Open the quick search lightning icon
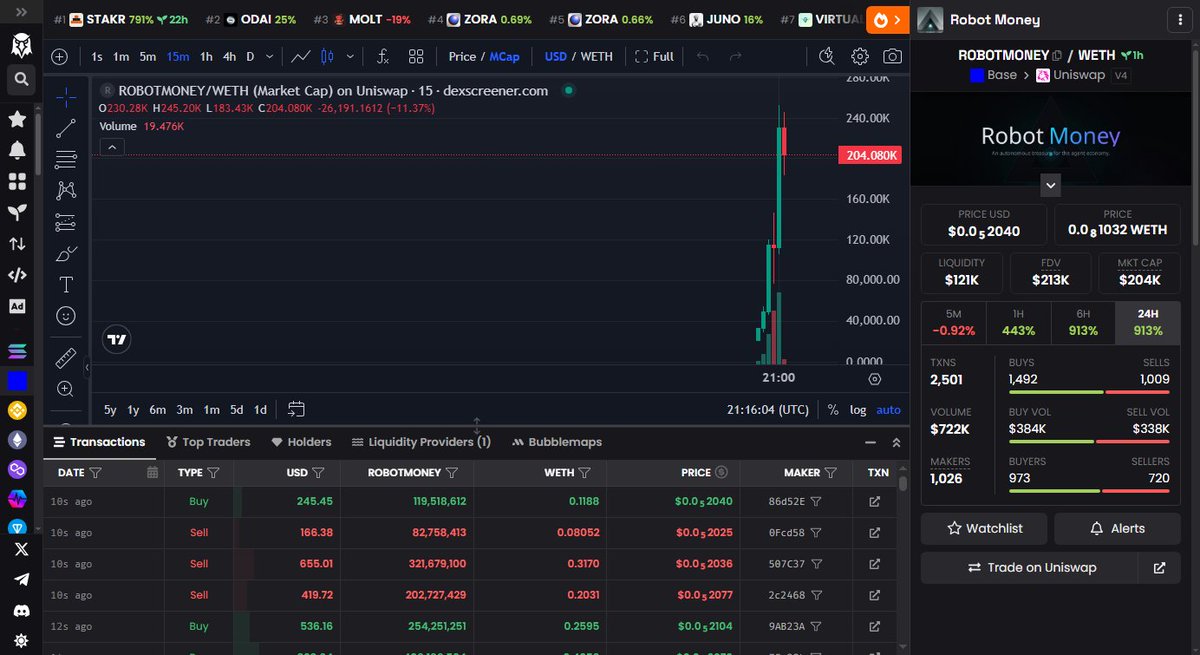This screenshot has width=1200, height=655. pos(827,57)
